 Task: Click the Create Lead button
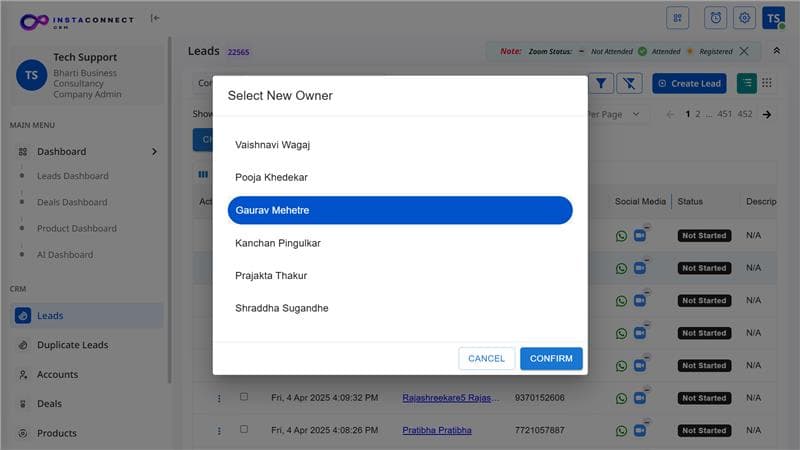(689, 83)
